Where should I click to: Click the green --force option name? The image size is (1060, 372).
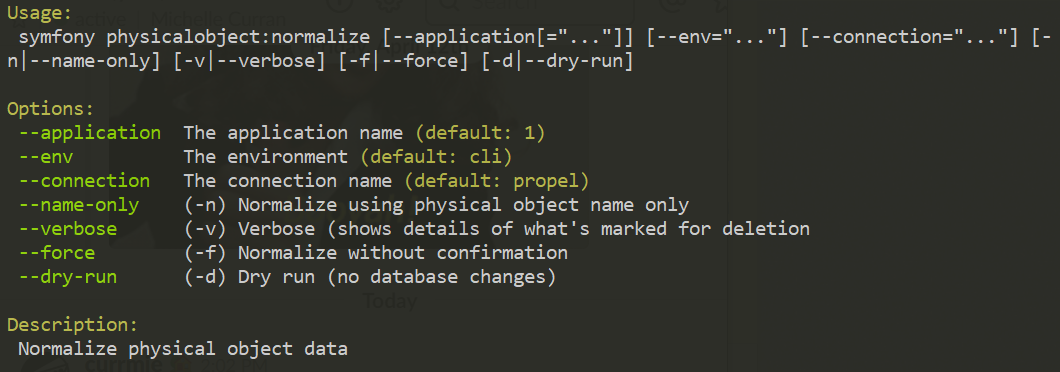[x=57, y=253]
